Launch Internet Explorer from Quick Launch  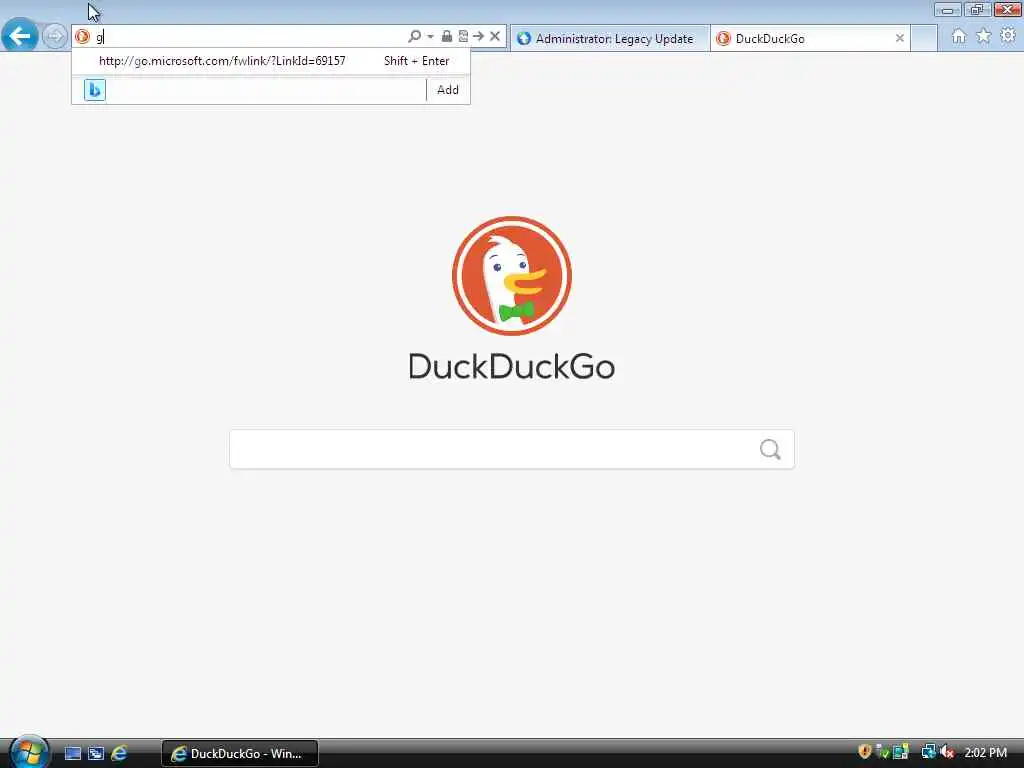click(119, 753)
